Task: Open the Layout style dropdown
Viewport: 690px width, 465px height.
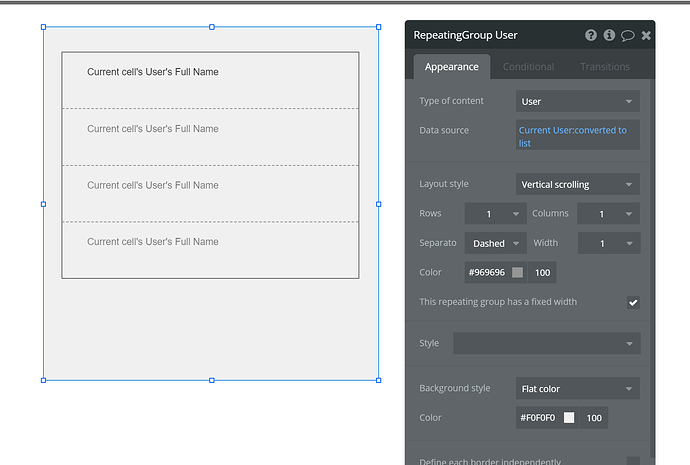Action: click(577, 184)
